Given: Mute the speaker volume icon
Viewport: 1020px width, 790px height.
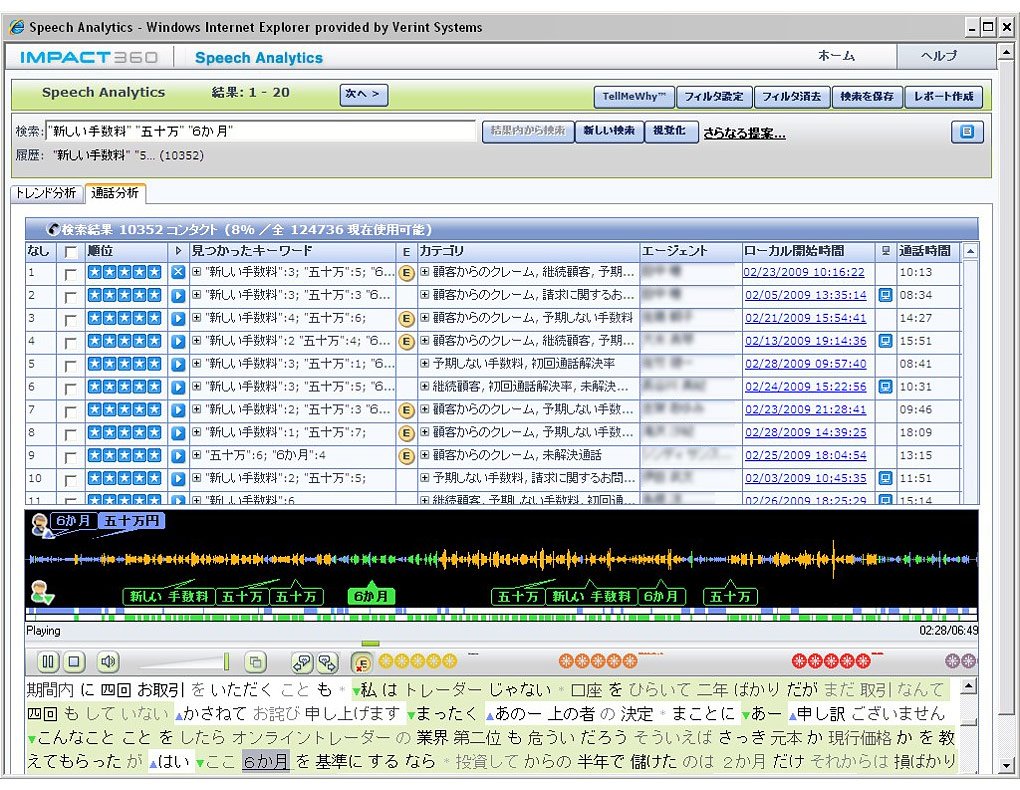Looking at the screenshot, I should click(x=108, y=662).
